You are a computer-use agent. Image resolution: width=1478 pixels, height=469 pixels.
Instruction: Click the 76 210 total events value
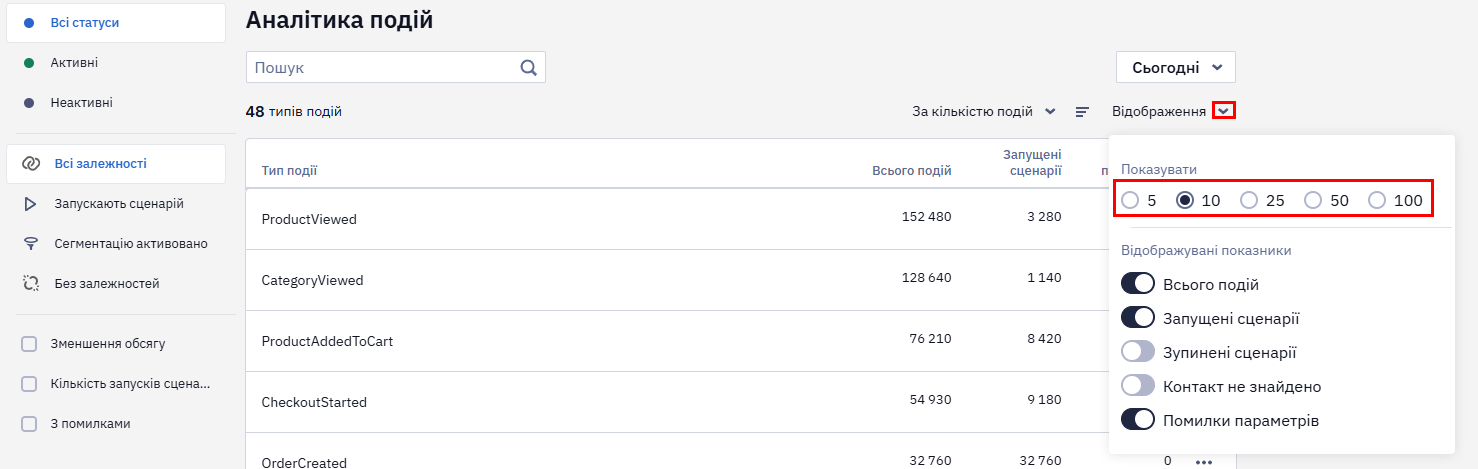pos(931,339)
